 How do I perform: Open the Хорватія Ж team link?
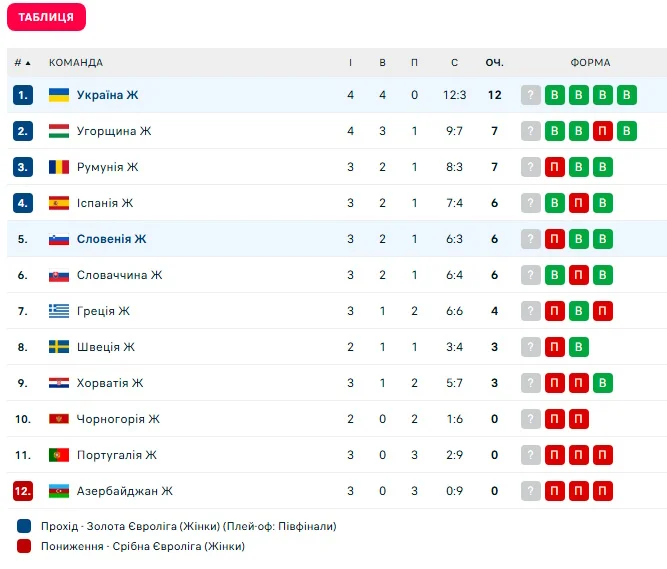pyautogui.click(x=110, y=383)
